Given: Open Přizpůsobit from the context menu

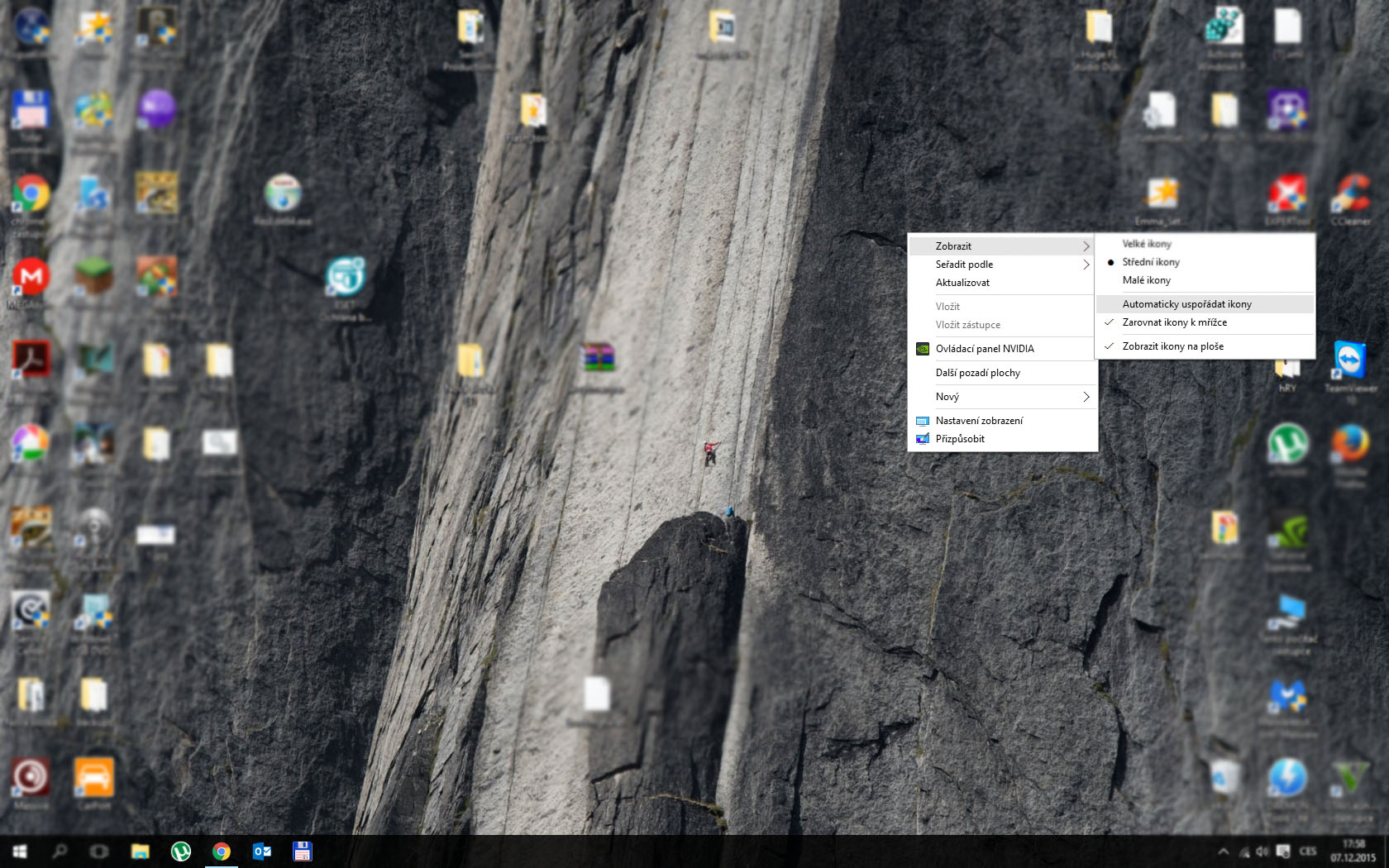Looking at the screenshot, I should pos(960,439).
